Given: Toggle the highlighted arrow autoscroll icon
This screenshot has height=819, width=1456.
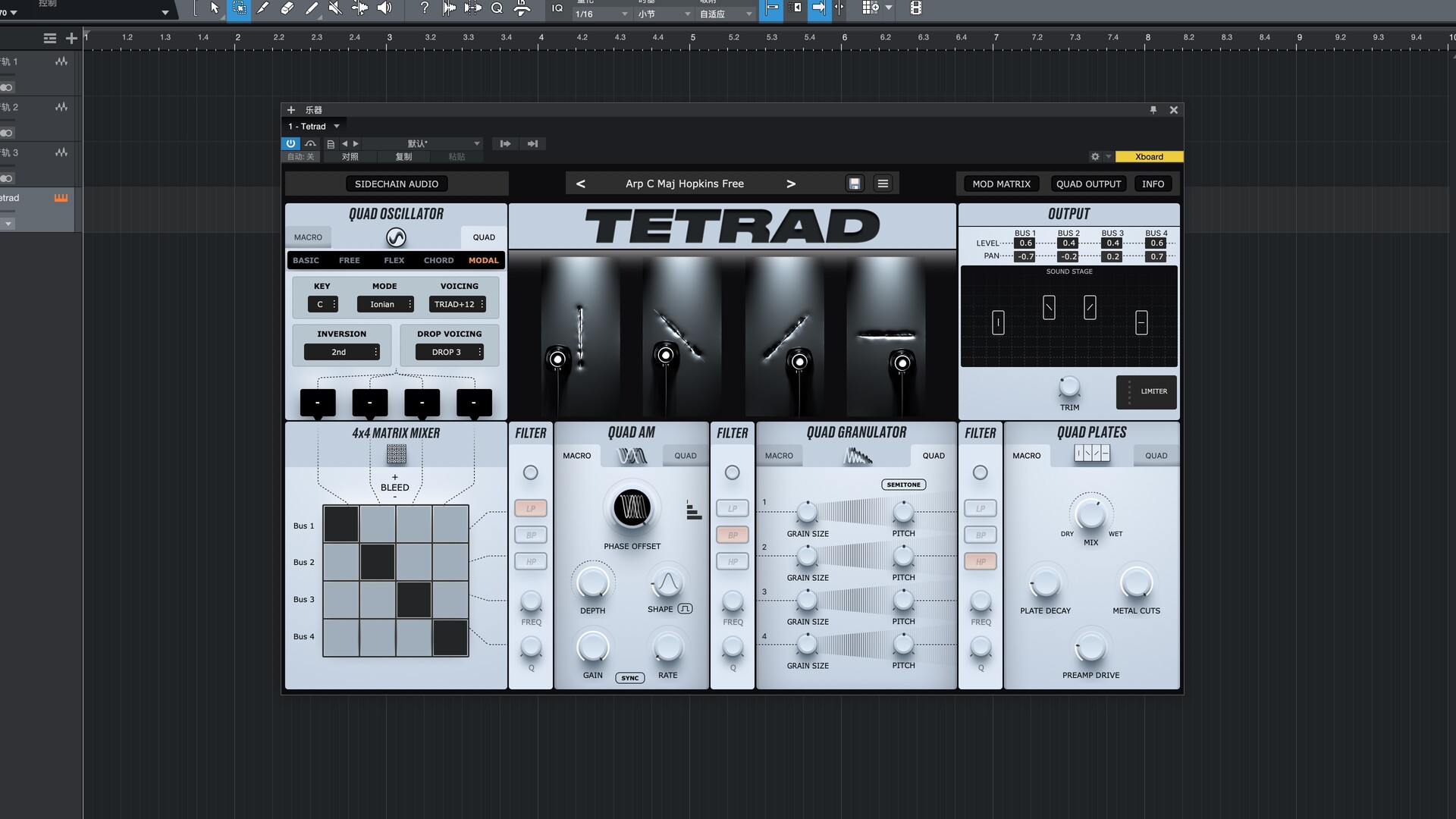Looking at the screenshot, I should coord(819,8).
